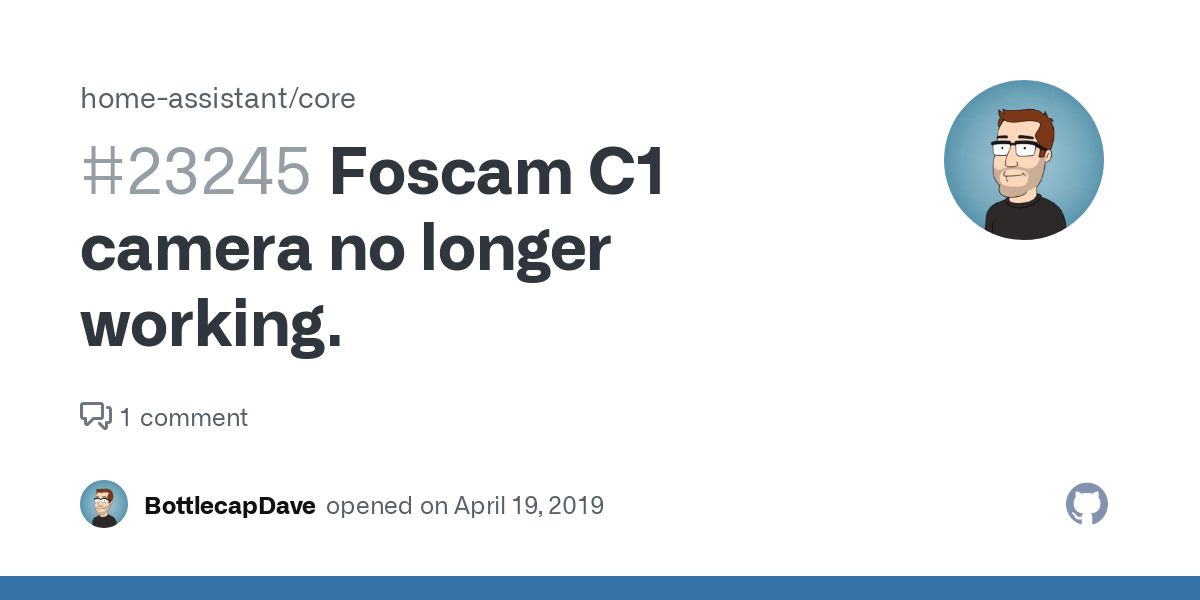Click the comments speech bubble icon

[x=96, y=416]
